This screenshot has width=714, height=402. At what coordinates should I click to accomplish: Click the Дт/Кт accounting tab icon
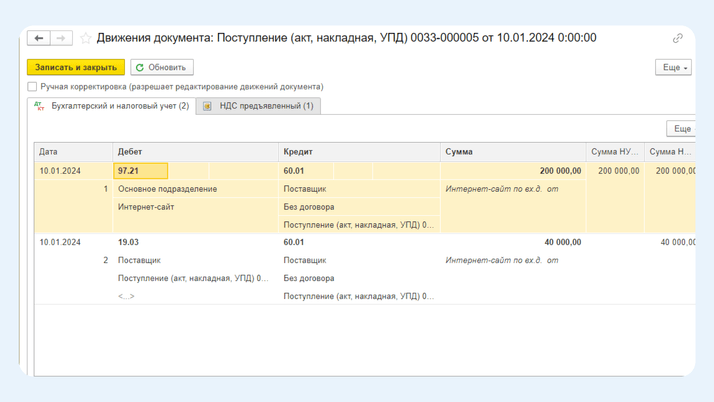pos(40,106)
